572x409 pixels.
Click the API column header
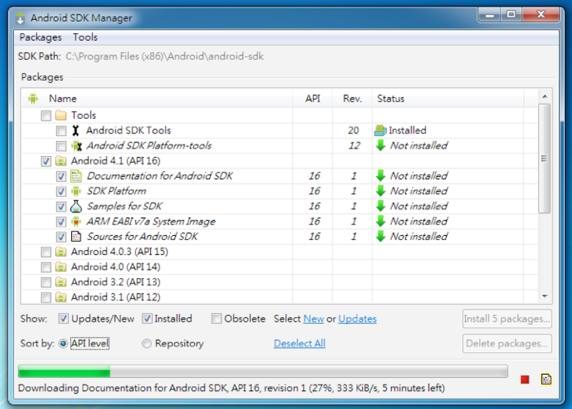(313, 99)
